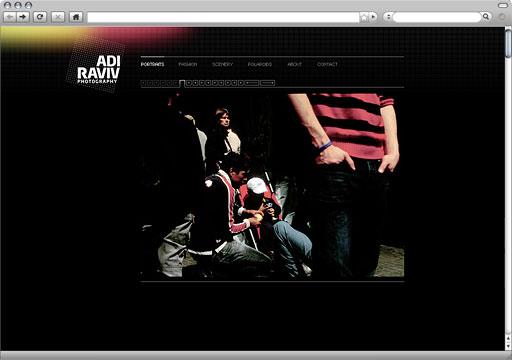512x360 pixels.
Task: Click the browser forward arrow button
Action: click(23, 17)
